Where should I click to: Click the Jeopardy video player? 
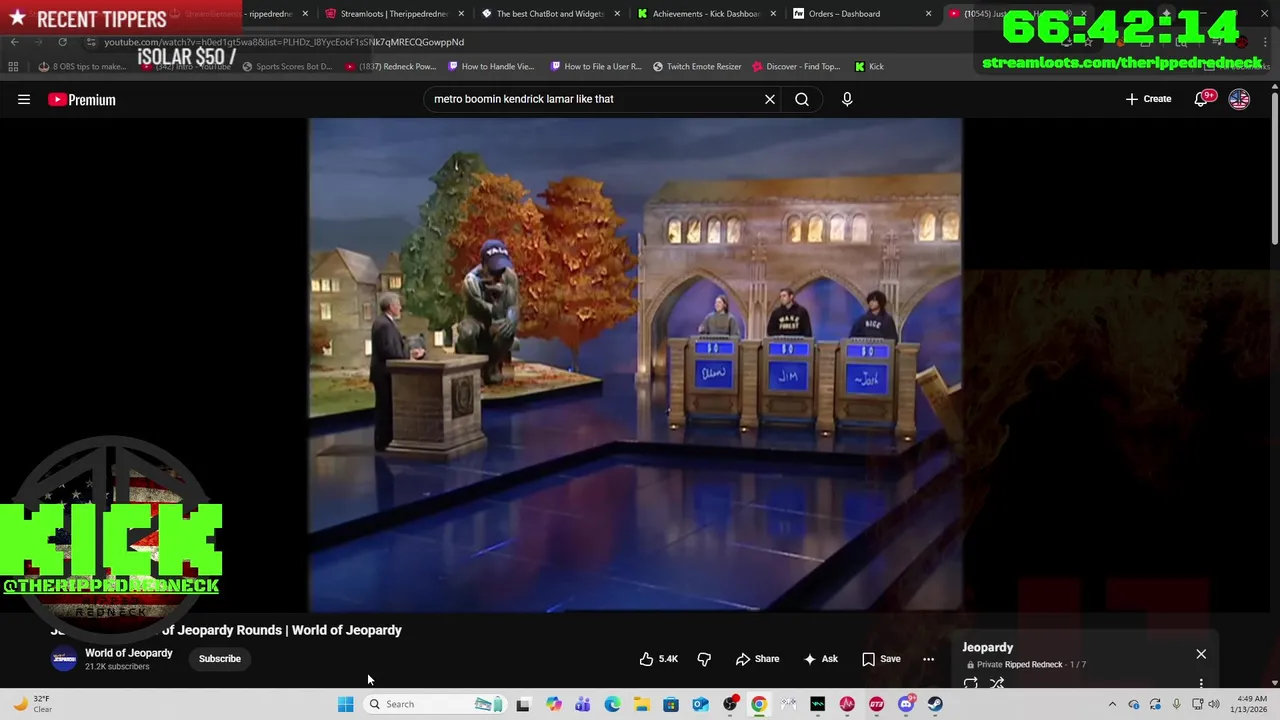click(635, 364)
